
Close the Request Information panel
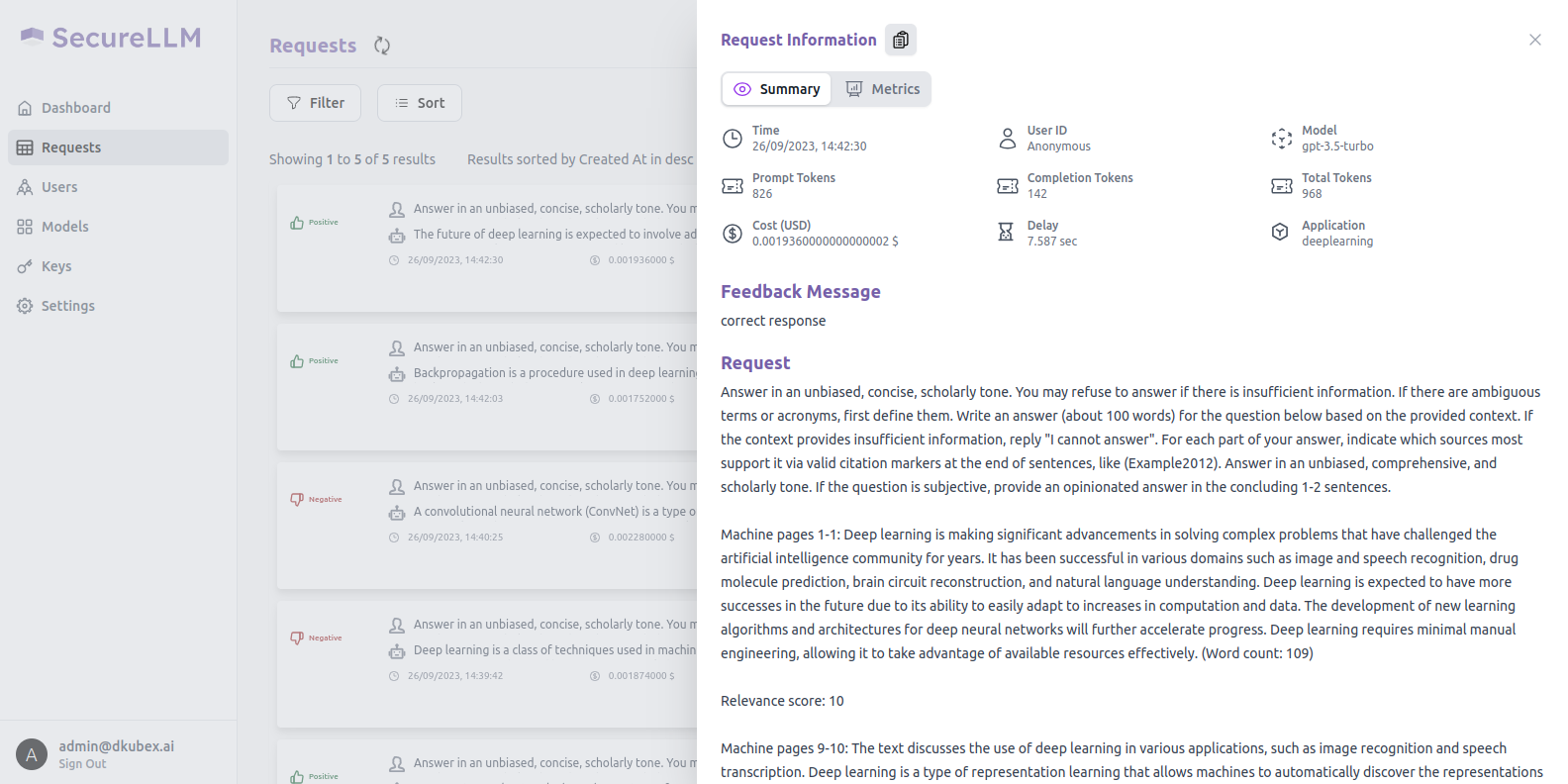point(1534,40)
